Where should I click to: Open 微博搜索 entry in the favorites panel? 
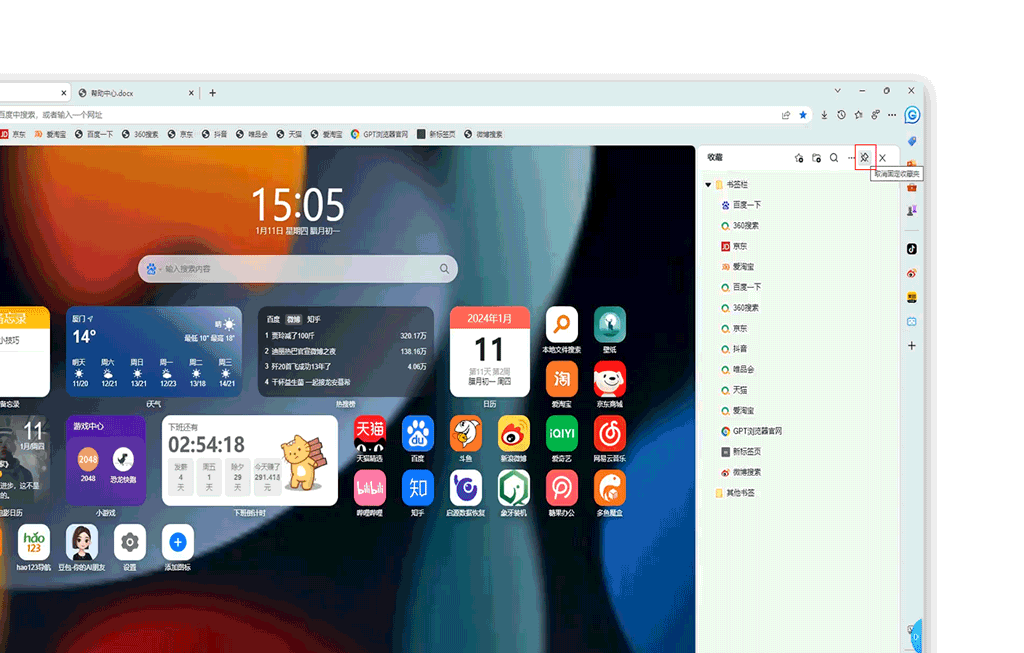(x=741, y=472)
